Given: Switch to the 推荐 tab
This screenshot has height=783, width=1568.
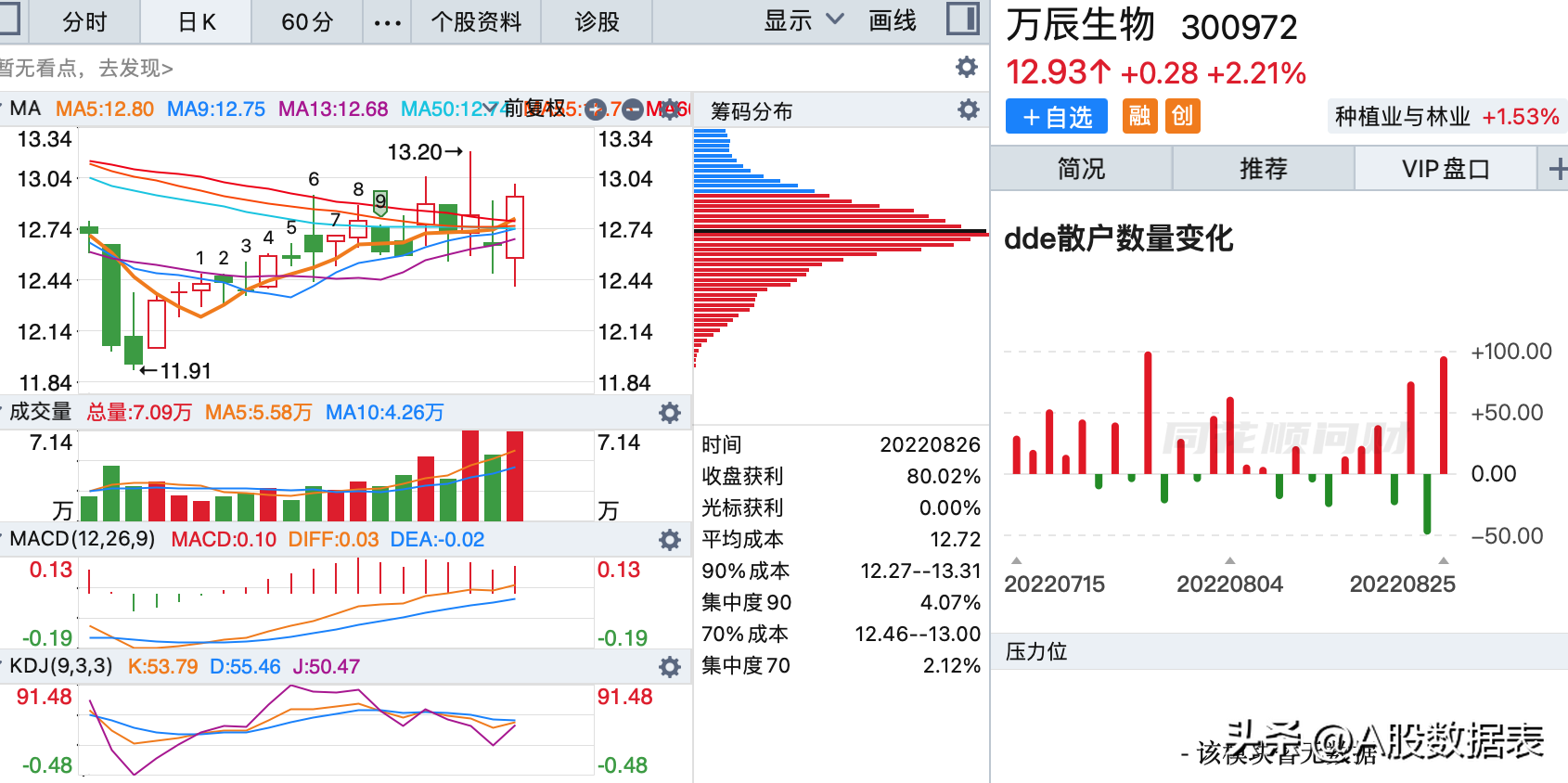Looking at the screenshot, I should pos(1264,169).
